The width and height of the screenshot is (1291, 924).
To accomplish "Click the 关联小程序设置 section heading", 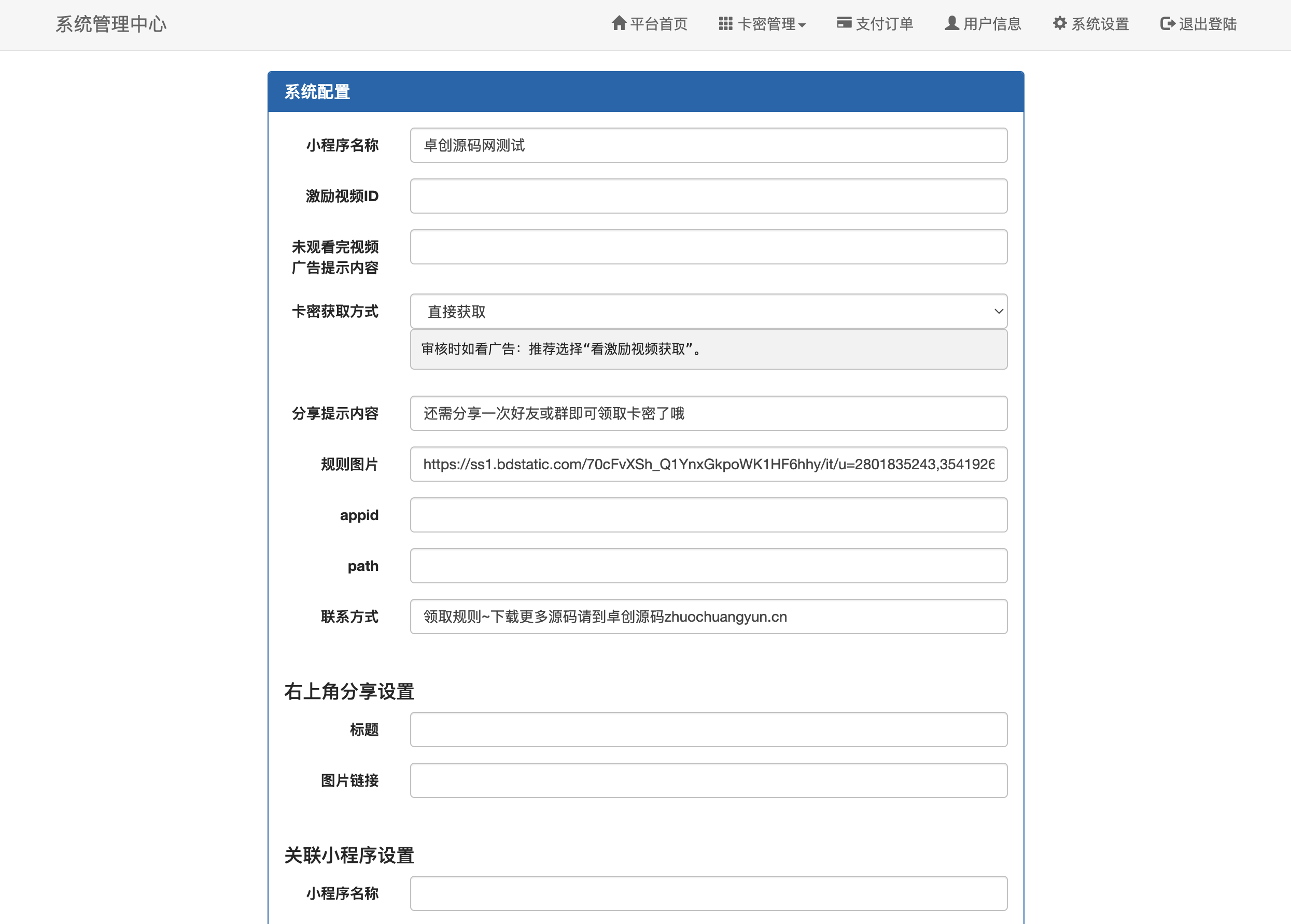I will pyautogui.click(x=349, y=855).
